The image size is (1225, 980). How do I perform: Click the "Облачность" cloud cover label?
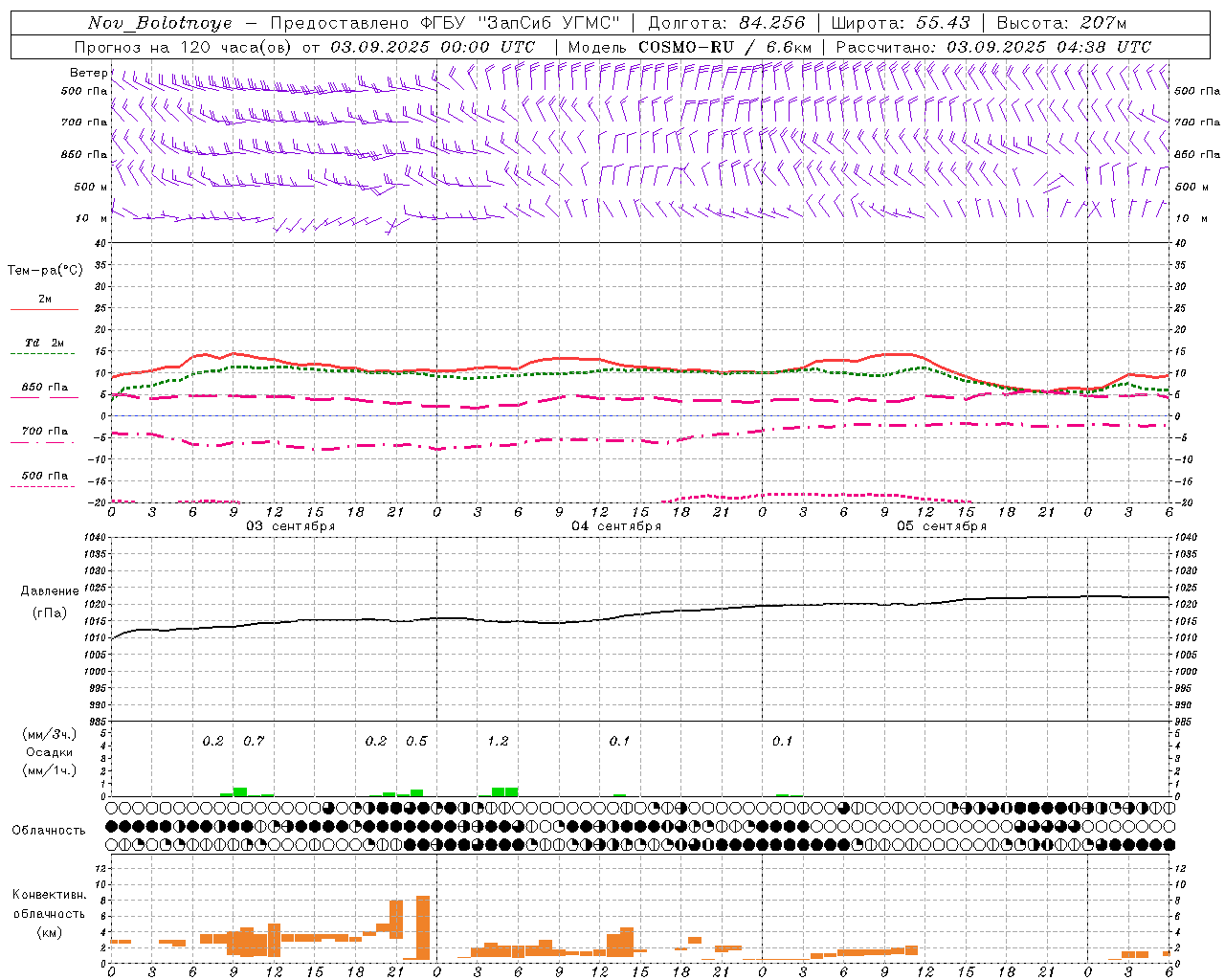click(x=49, y=830)
